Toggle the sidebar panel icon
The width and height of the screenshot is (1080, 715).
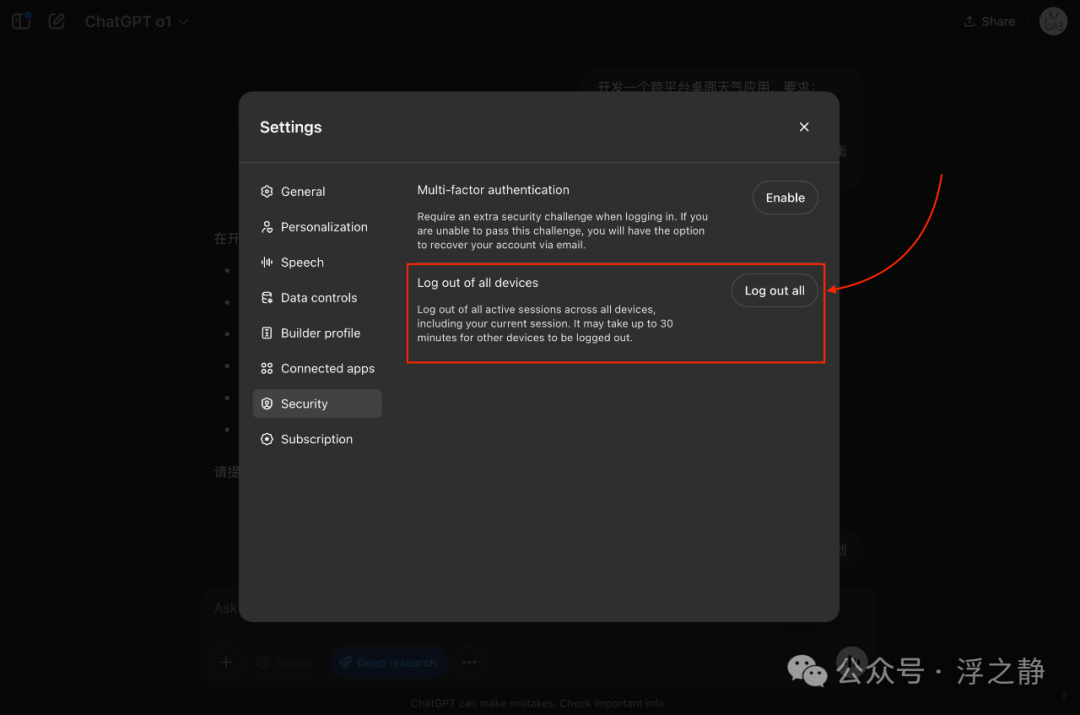[x=21, y=21]
